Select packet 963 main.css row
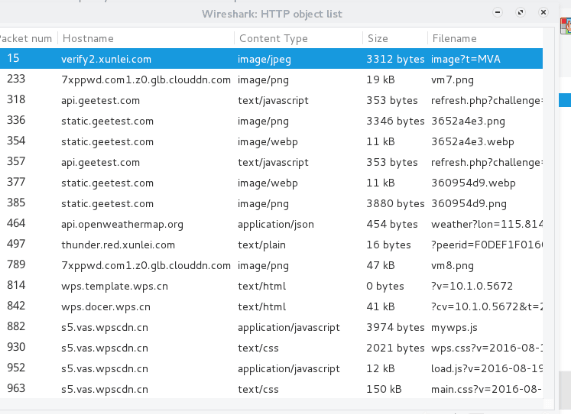Screen dimensions: 571x414 (x=271, y=389)
